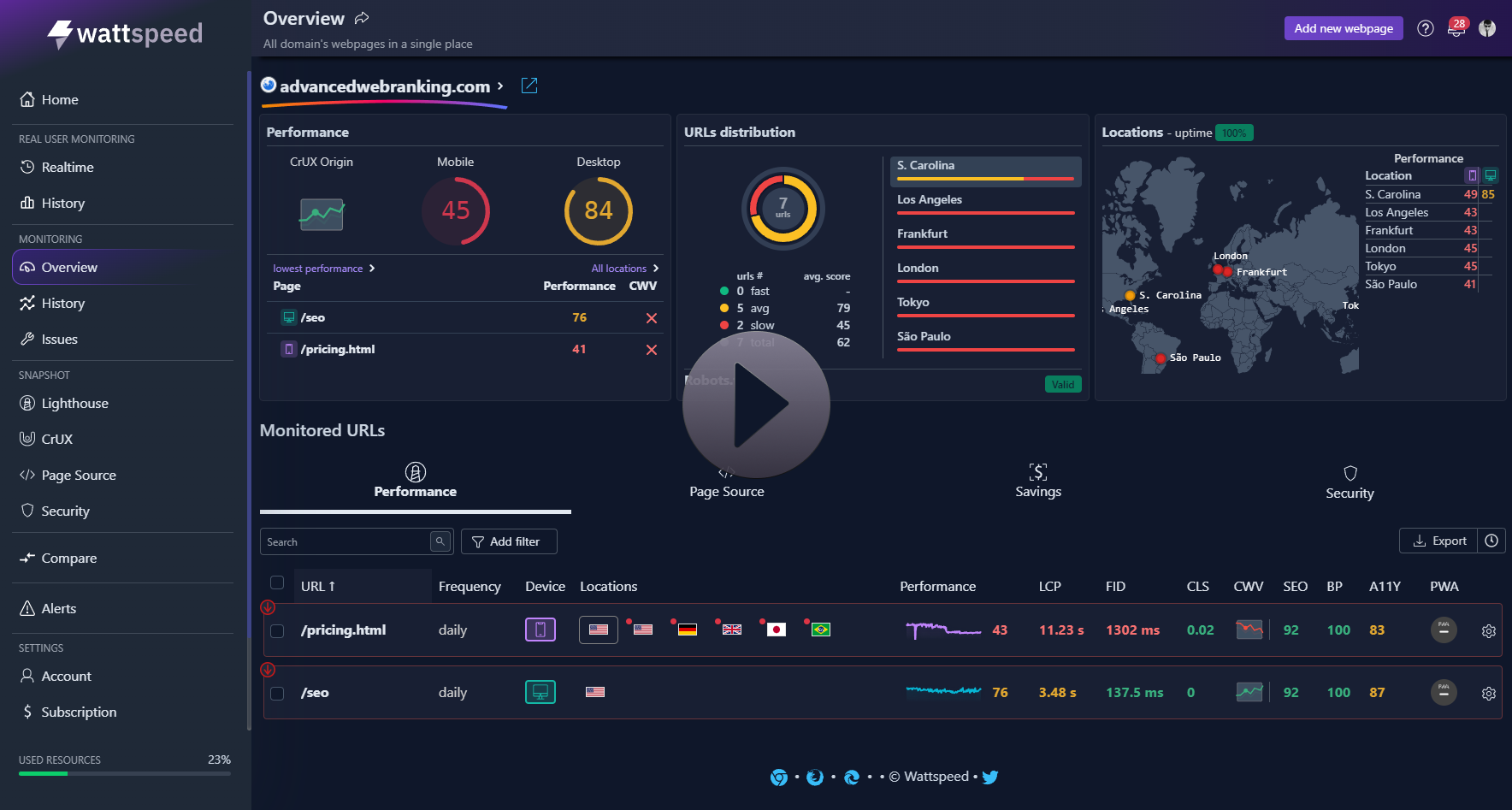Click the Add new webpage button
Screen dimensions: 1512x810
pos(1343,28)
